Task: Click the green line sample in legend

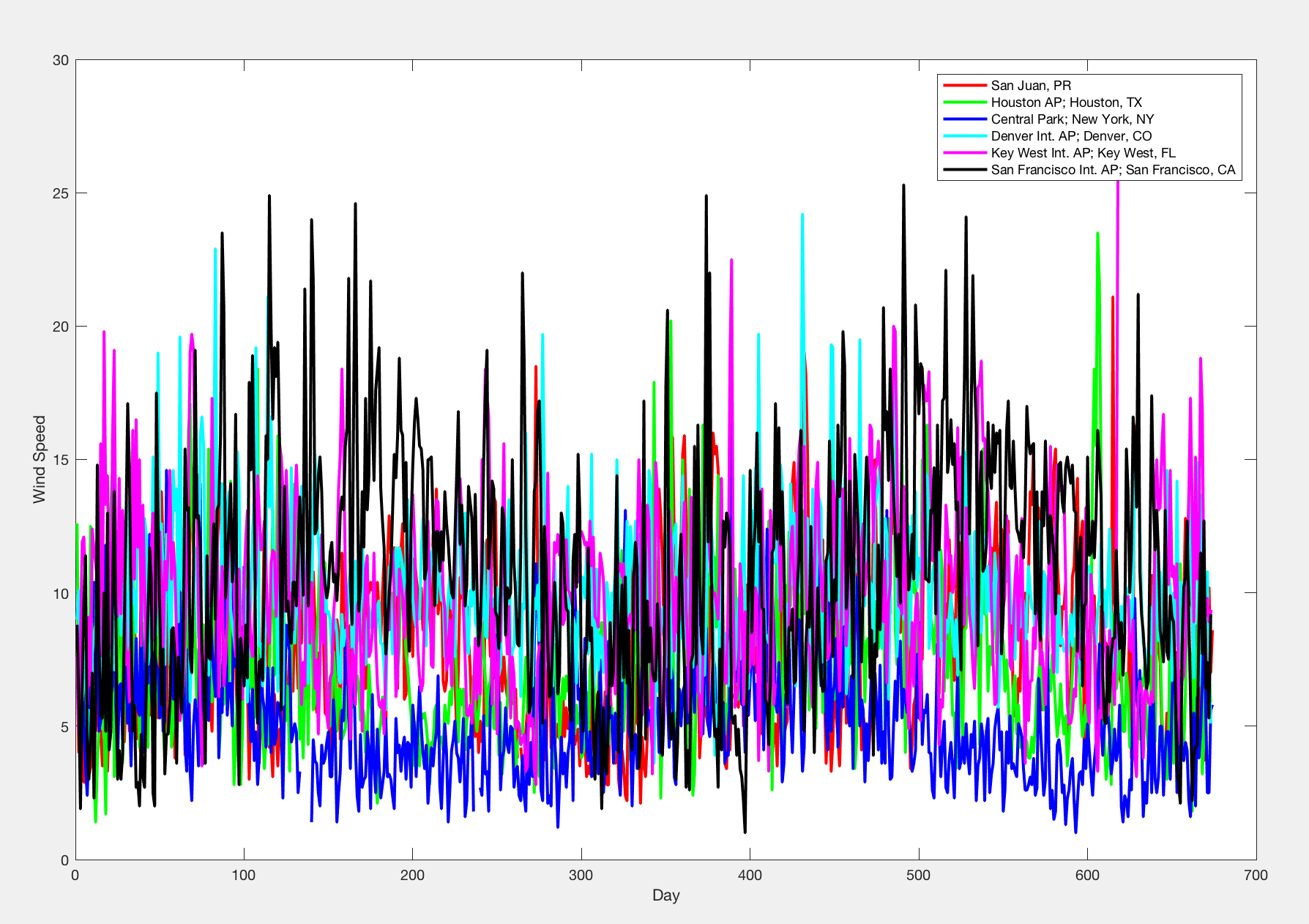Action: pos(965,103)
